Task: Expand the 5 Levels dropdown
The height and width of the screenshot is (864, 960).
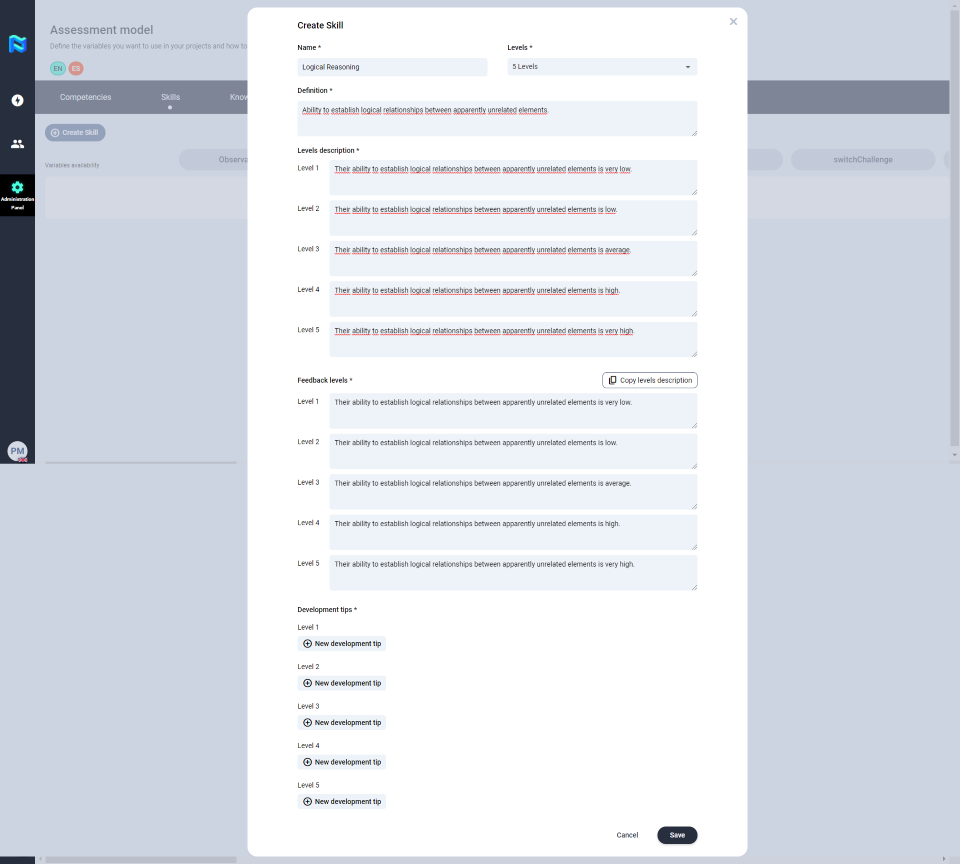Action: 602,67
